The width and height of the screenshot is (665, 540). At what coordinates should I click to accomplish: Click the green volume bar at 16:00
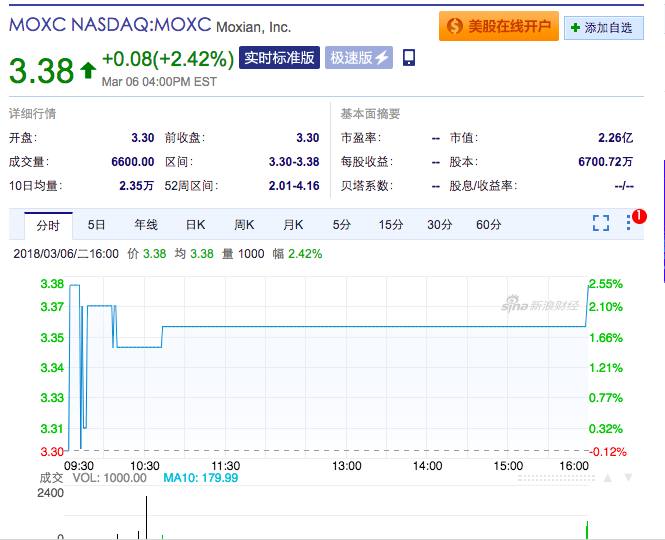tap(587, 529)
